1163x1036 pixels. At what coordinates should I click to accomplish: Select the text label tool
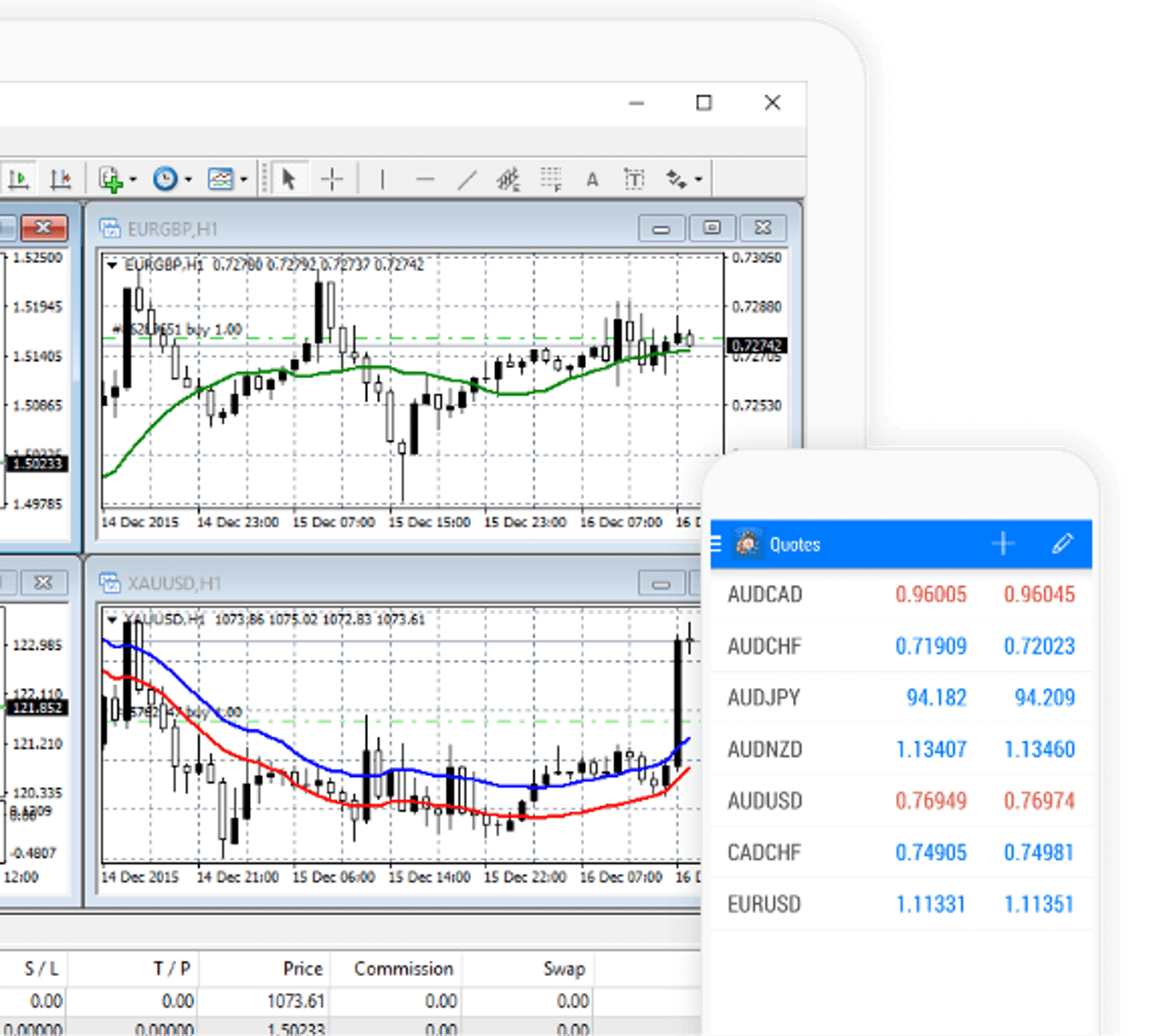[634, 179]
